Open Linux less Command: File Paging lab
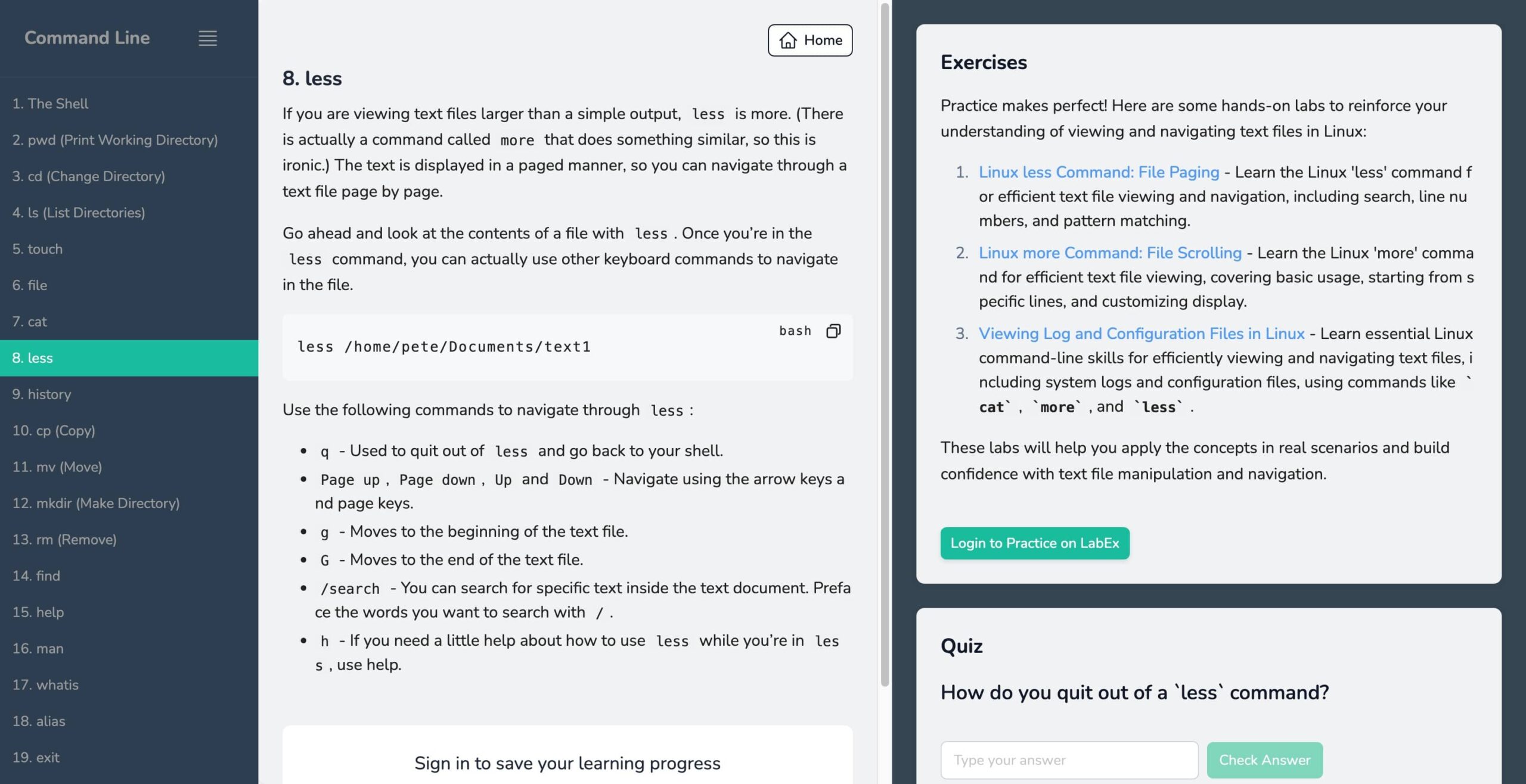This screenshot has width=1526, height=784. [x=1099, y=172]
